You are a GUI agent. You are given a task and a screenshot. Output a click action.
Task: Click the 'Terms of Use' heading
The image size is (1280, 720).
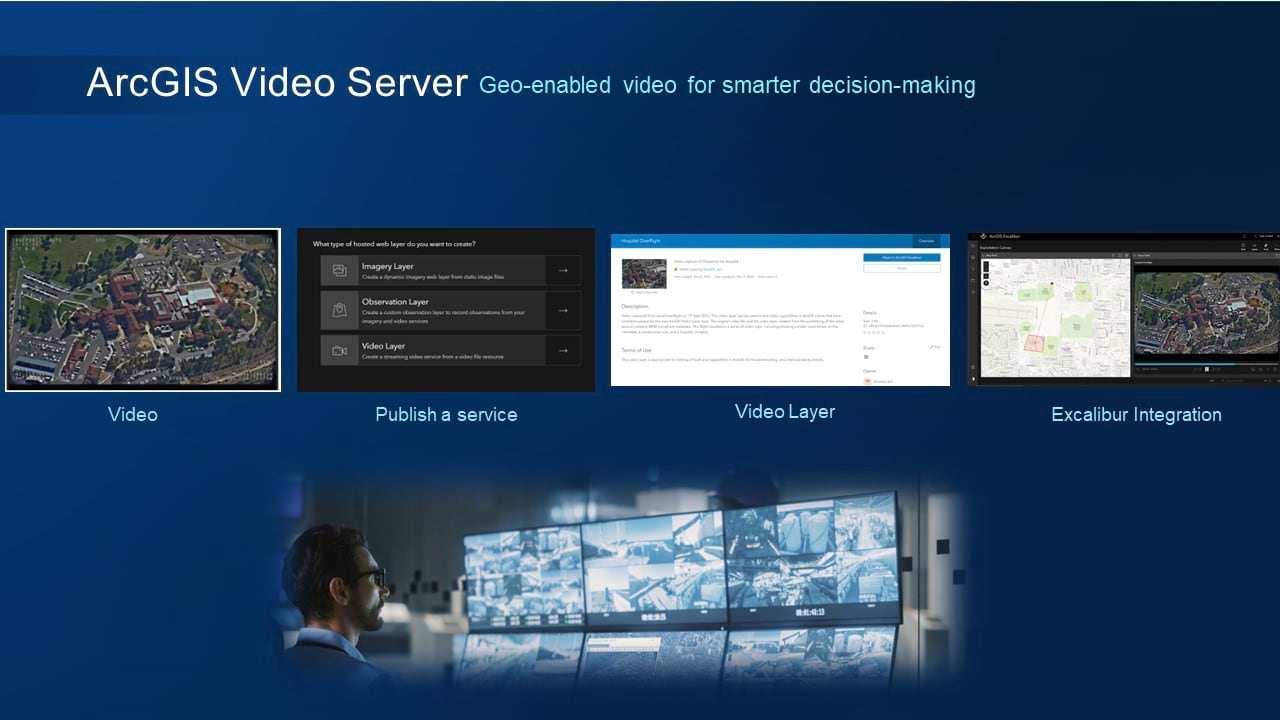[636, 350]
